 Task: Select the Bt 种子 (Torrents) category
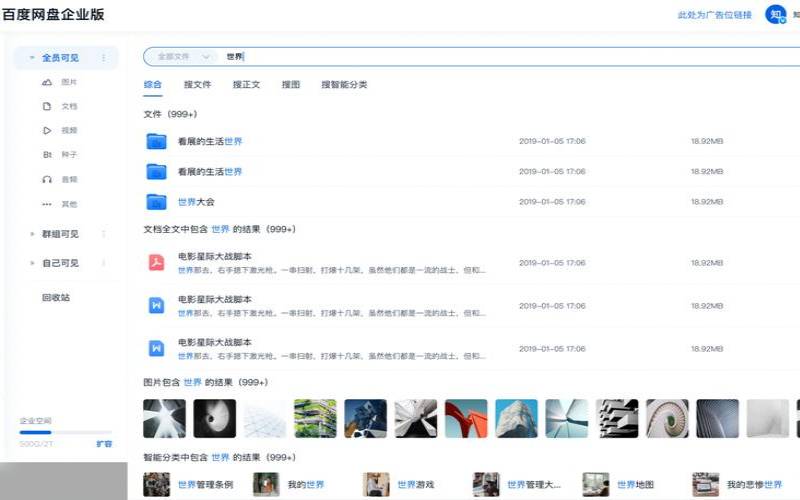click(47, 155)
